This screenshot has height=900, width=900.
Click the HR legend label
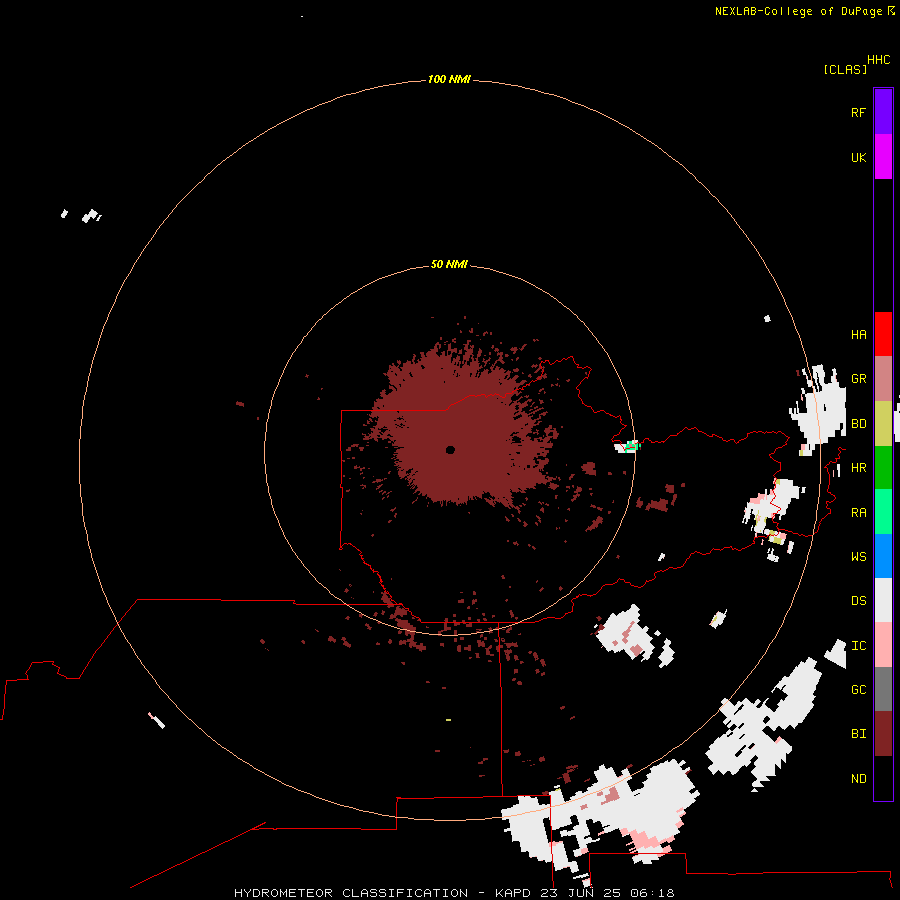tap(858, 468)
